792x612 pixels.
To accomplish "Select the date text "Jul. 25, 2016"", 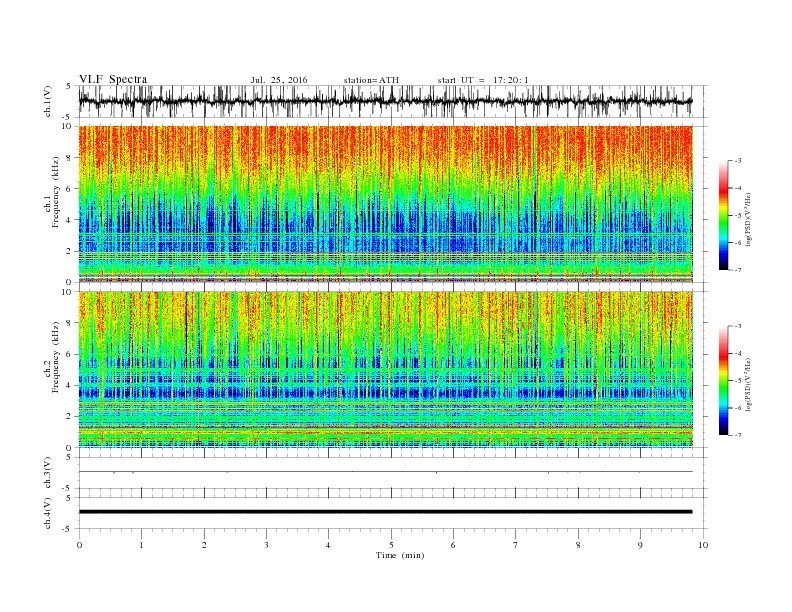I will (279, 80).
